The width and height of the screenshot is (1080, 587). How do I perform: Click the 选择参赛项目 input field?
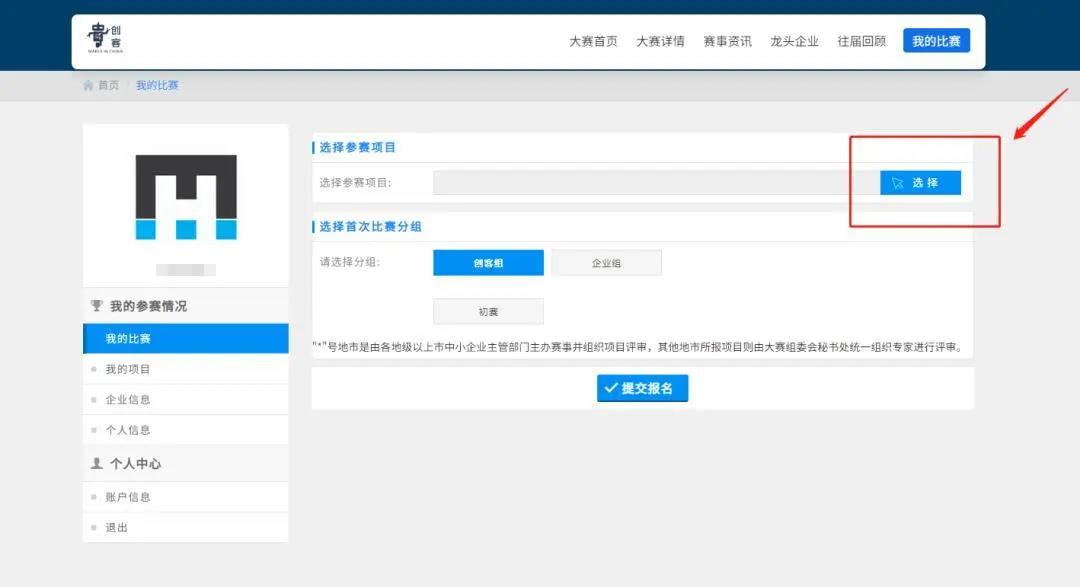point(655,183)
